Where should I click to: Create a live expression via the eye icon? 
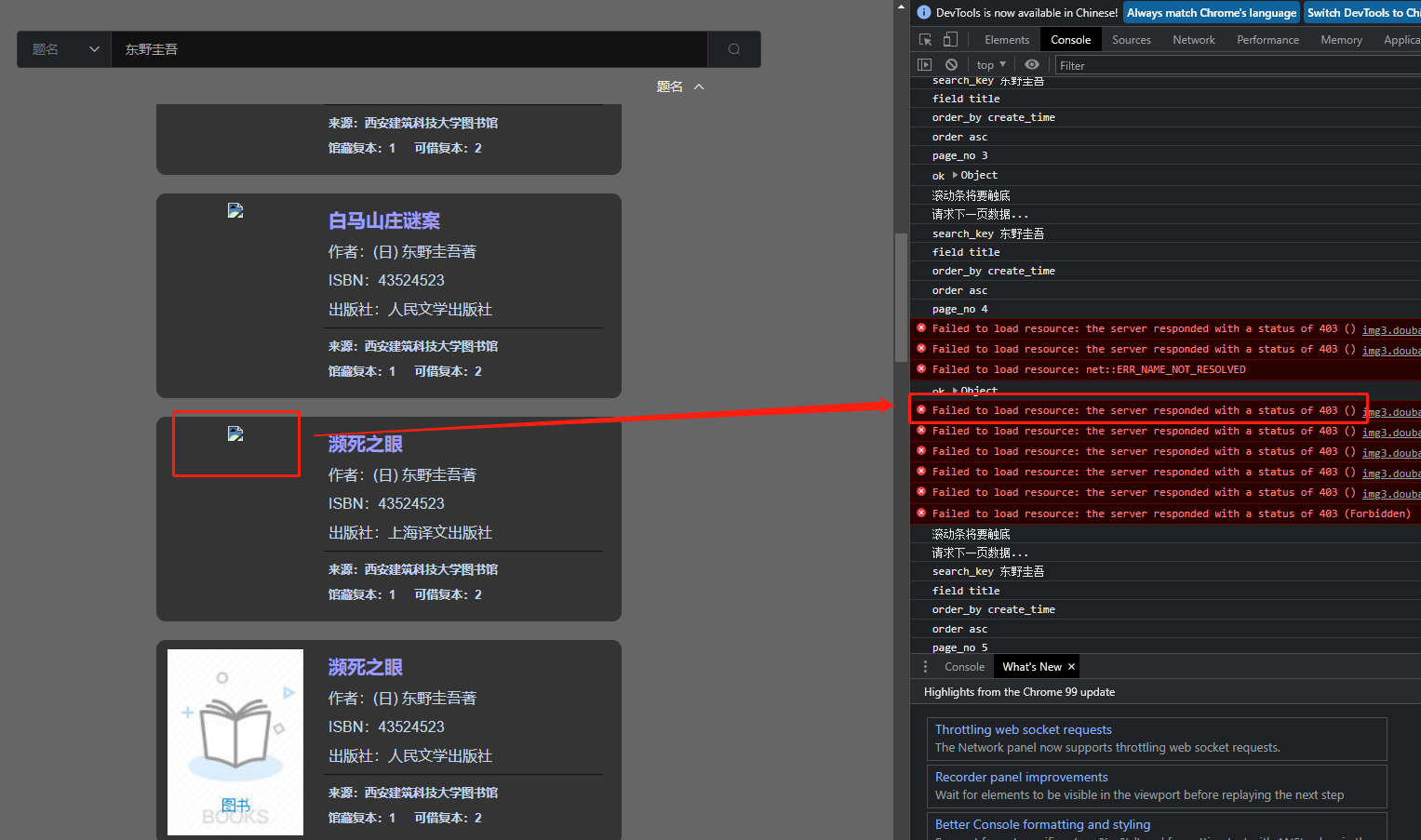click(x=1030, y=64)
